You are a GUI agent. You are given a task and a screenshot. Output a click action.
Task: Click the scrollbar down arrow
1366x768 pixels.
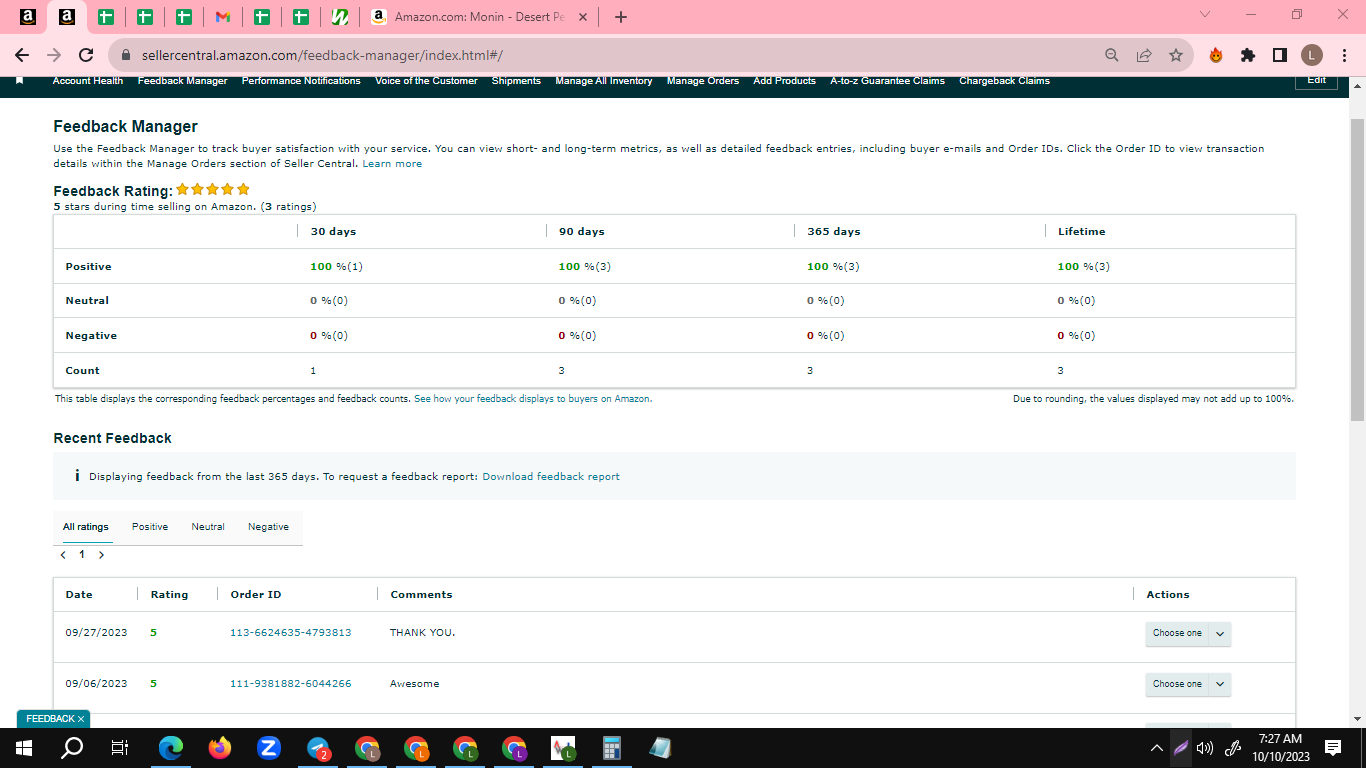(1357, 718)
